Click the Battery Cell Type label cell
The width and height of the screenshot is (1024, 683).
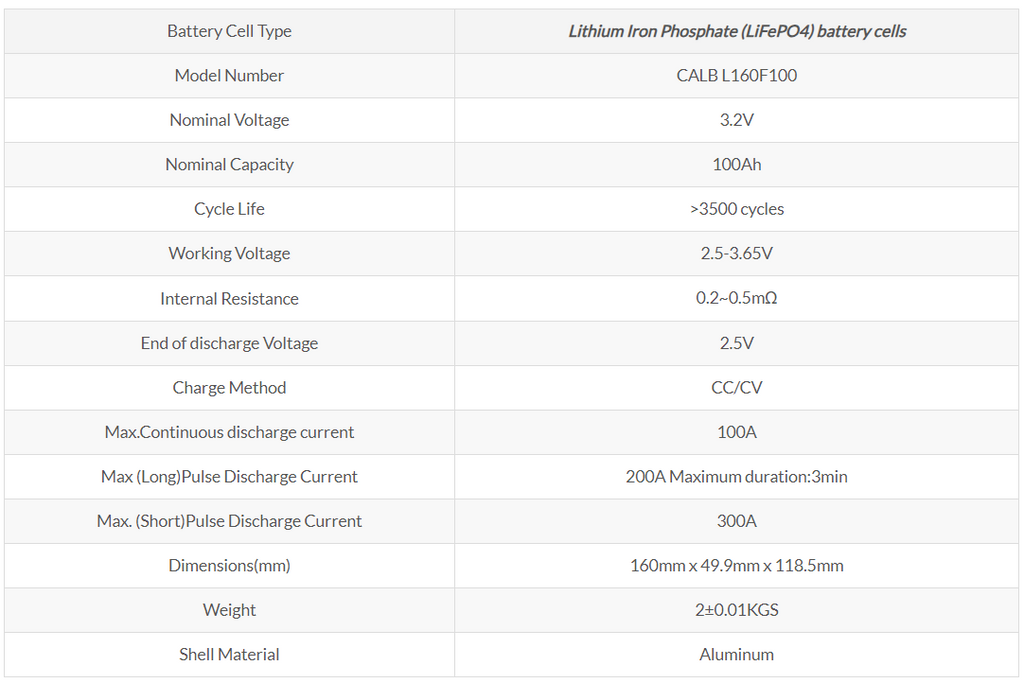point(229,31)
